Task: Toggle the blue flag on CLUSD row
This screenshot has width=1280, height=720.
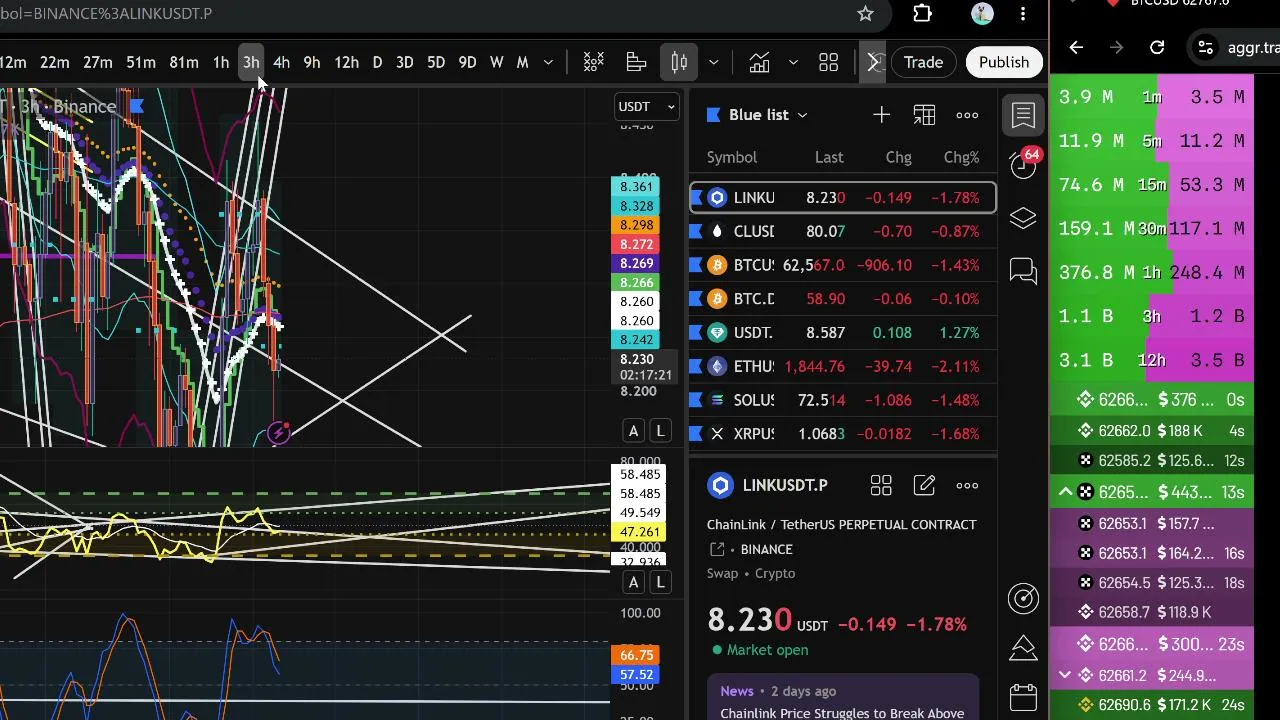Action: 697,231
